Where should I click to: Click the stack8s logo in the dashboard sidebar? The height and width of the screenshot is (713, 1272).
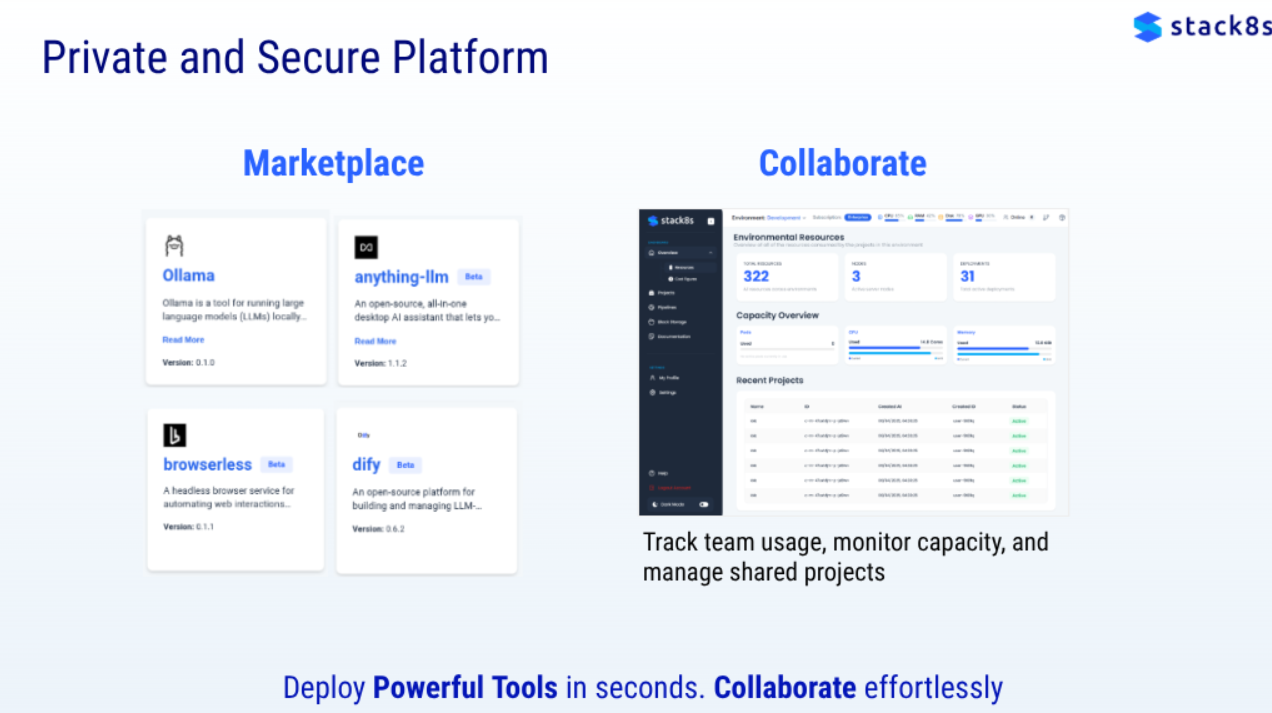pyautogui.click(x=670, y=221)
